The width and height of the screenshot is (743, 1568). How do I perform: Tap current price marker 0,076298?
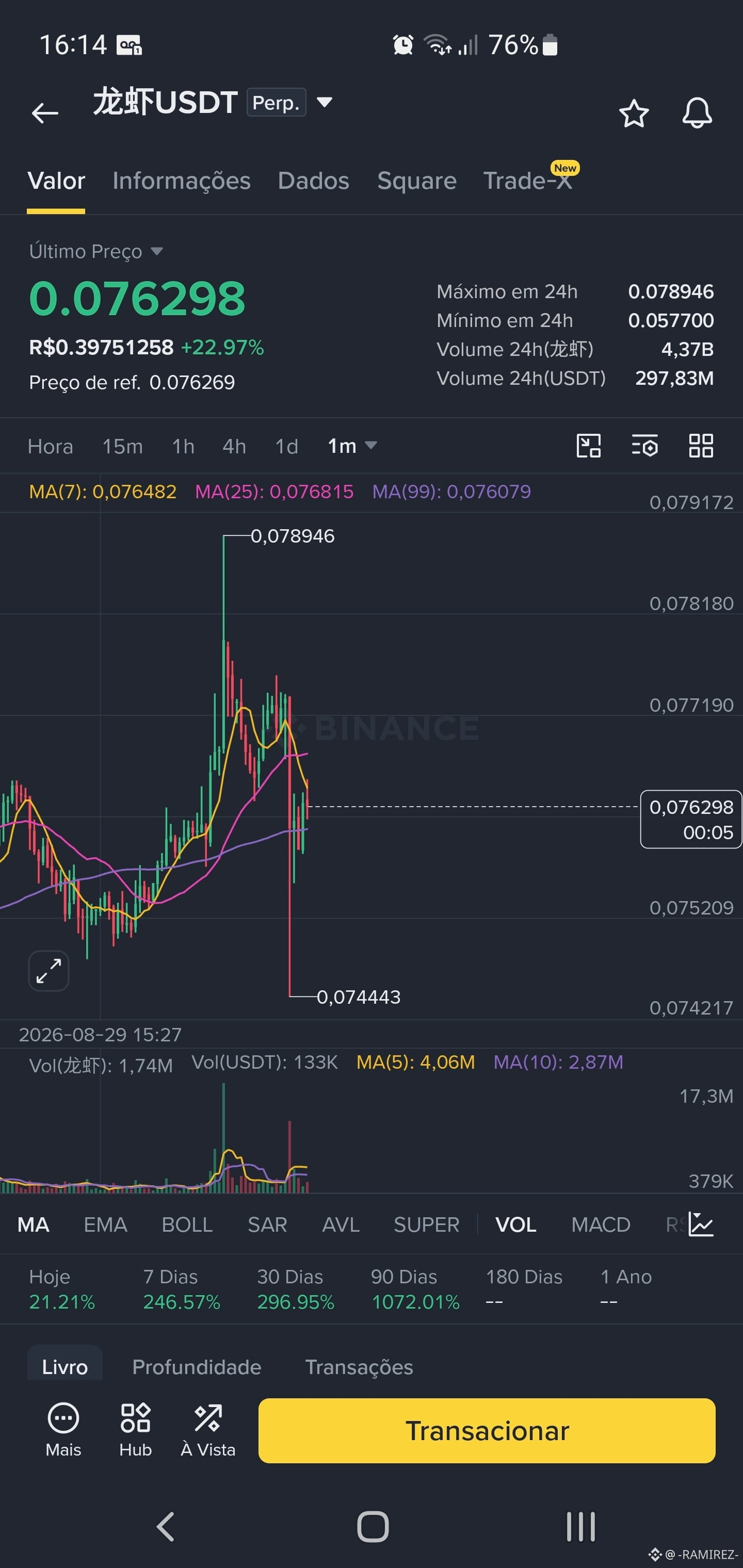pyautogui.click(x=691, y=819)
